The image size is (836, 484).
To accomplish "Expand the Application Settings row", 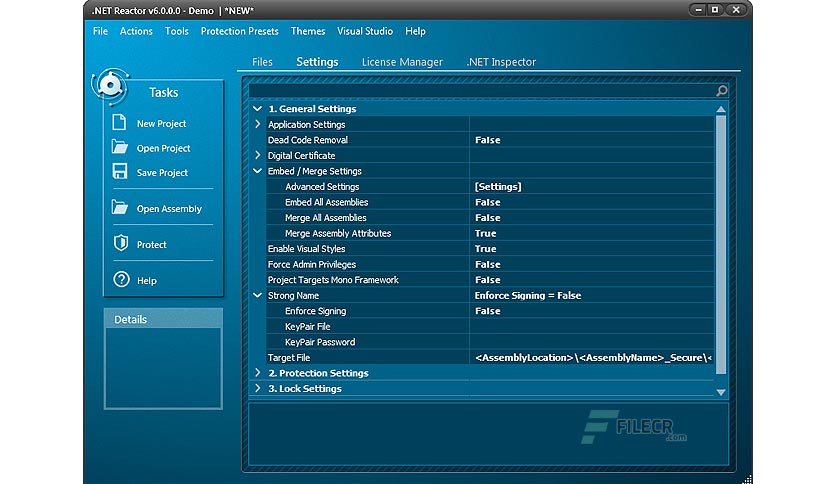I will tap(258, 124).
